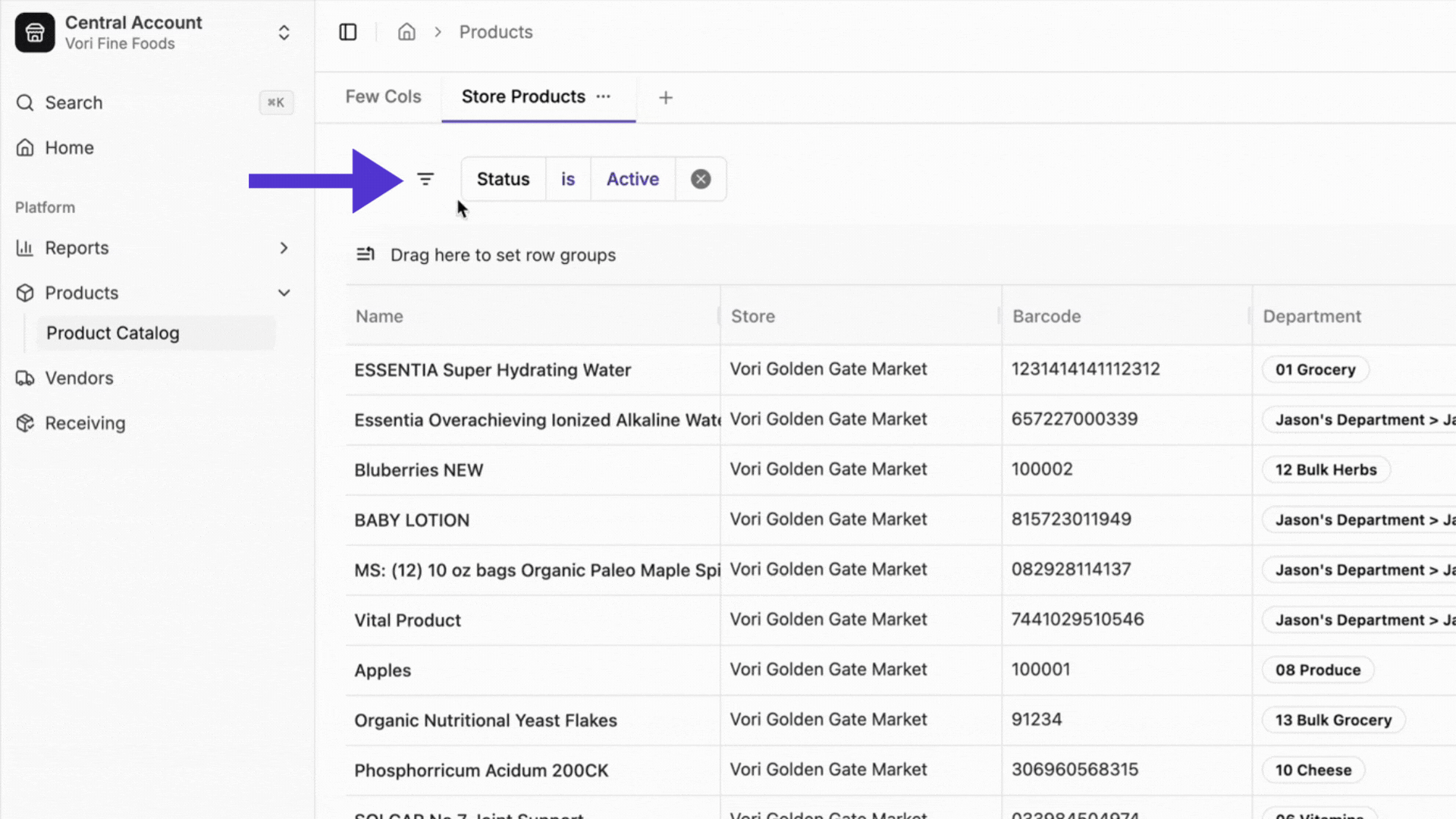Screen dimensions: 1456x819
Task: Open the Store Products tab options ellipsis
Action: (x=603, y=96)
